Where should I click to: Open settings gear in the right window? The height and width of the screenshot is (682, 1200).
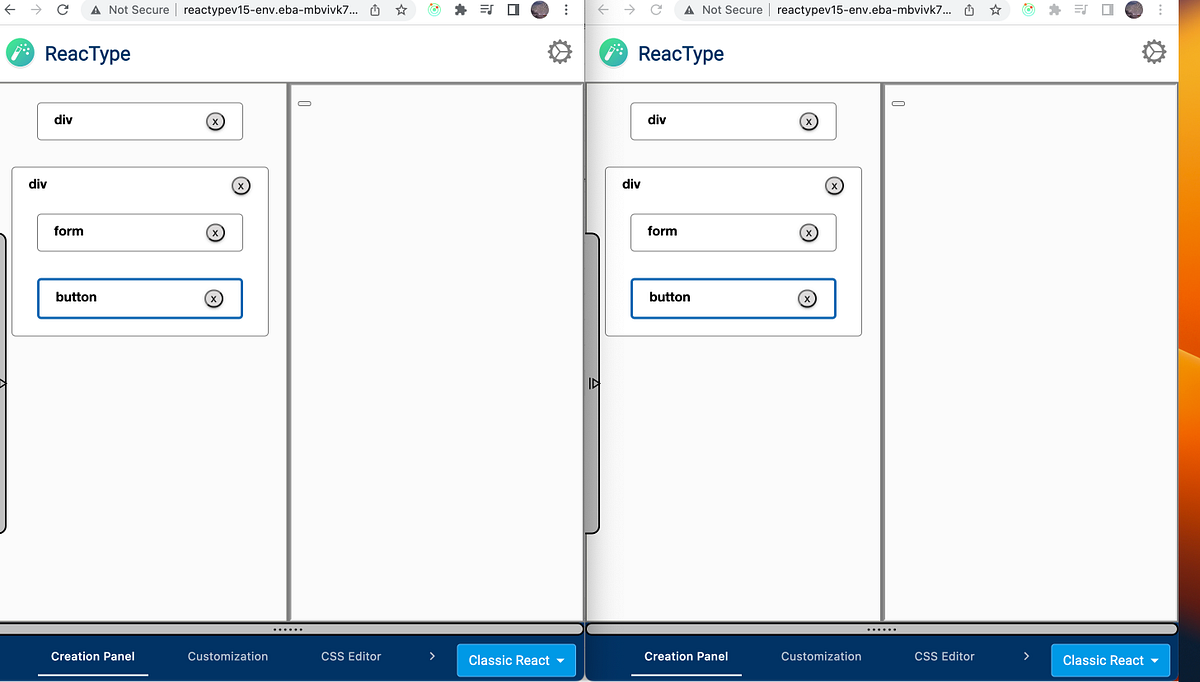(x=1153, y=51)
